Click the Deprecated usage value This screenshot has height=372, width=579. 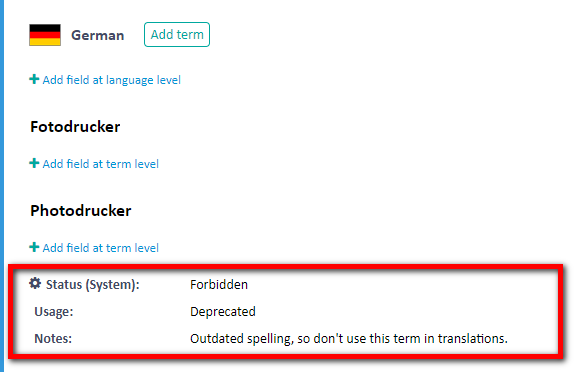coord(223,311)
